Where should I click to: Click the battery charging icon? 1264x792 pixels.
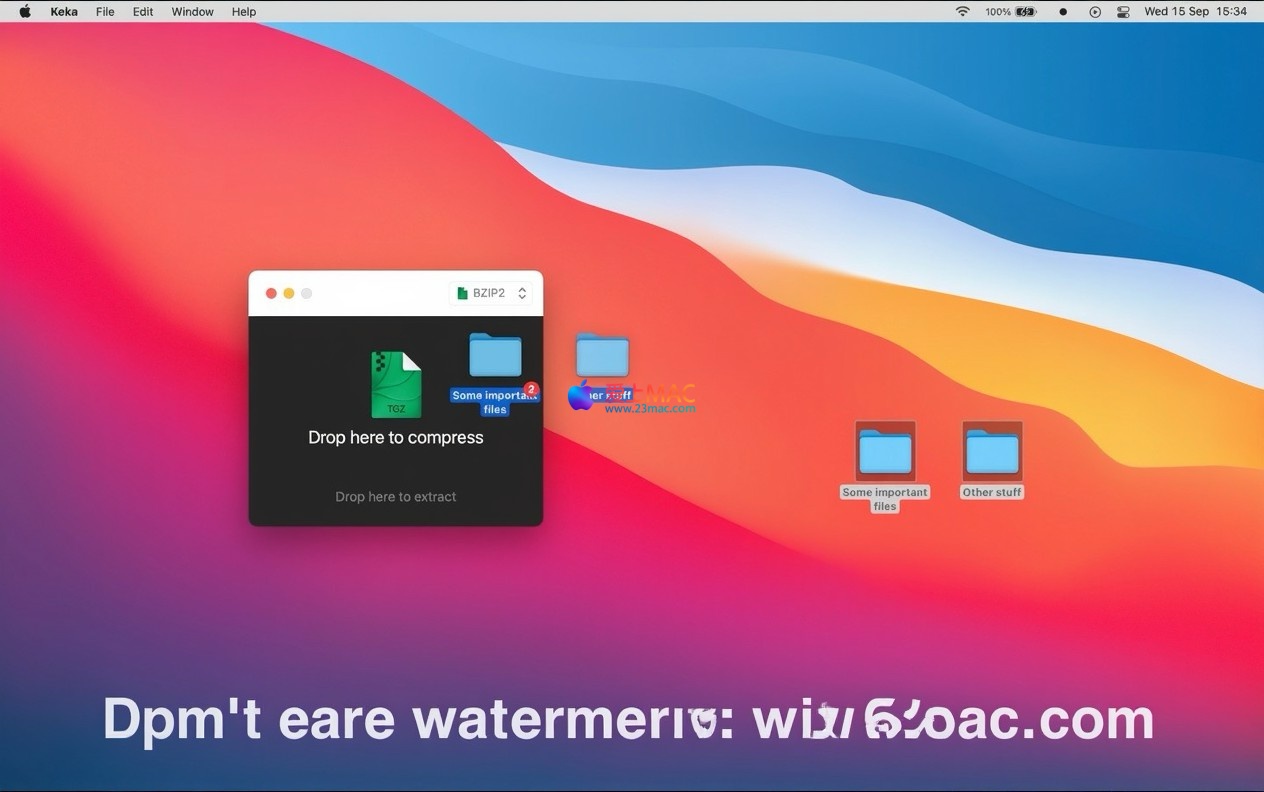coord(1025,12)
